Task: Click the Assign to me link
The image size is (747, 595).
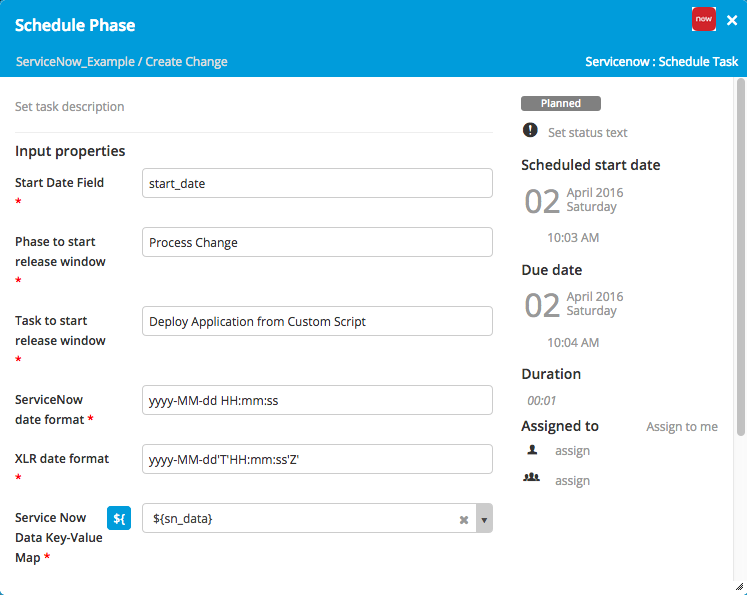Action: 682,427
